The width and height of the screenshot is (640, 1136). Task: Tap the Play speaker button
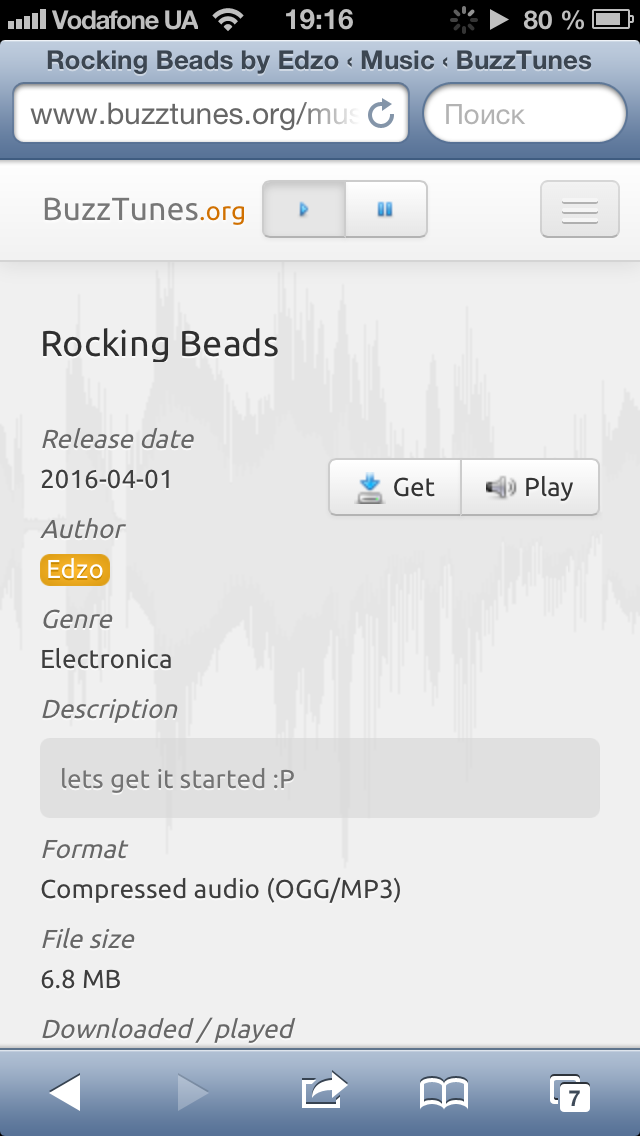click(x=530, y=487)
